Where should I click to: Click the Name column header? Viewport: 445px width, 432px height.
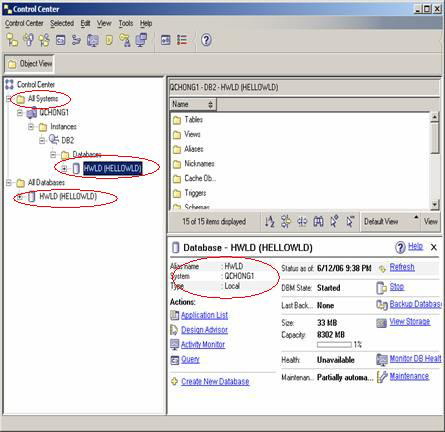pyautogui.click(x=193, y=104)
